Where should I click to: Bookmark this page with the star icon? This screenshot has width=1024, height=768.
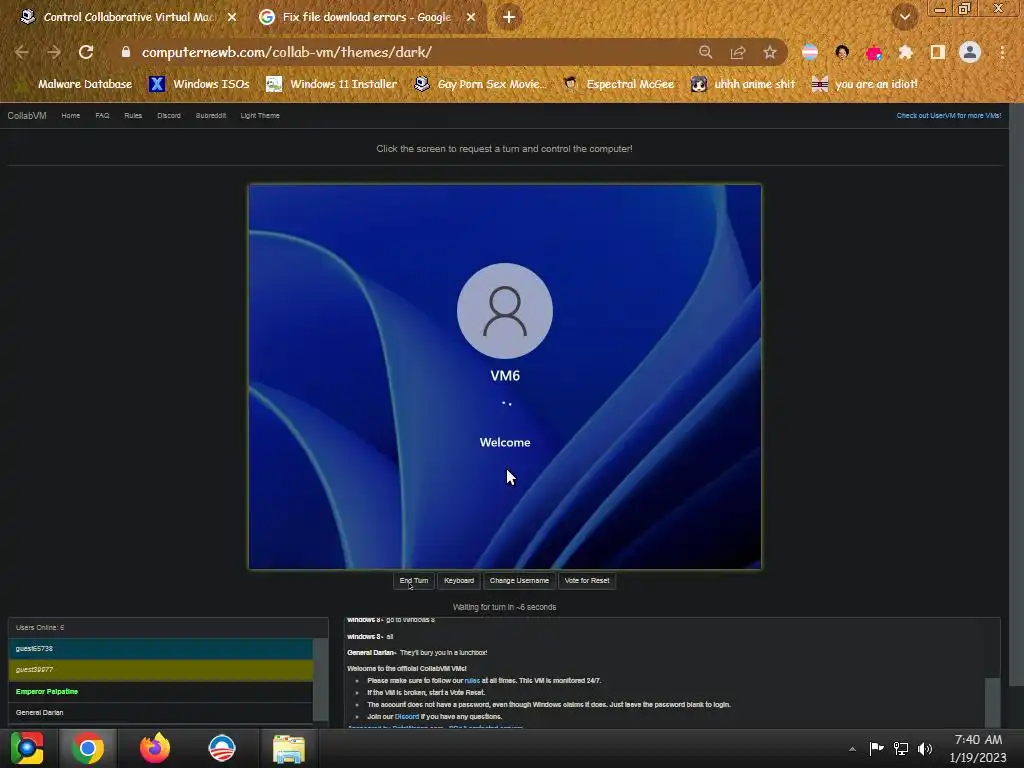pos(770,52)
